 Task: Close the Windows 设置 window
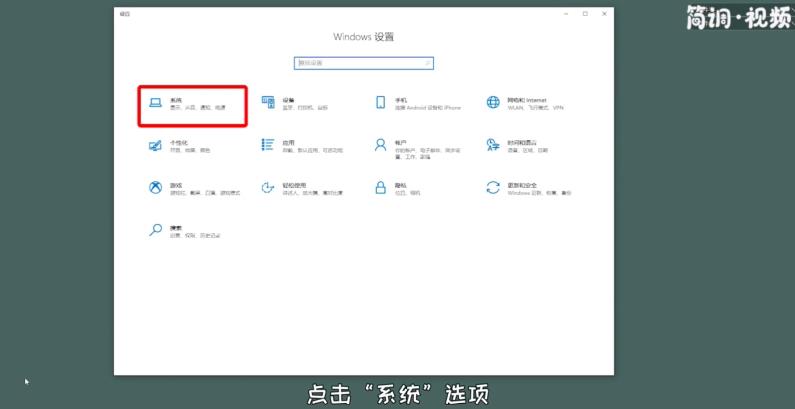[x=604, y=14]
